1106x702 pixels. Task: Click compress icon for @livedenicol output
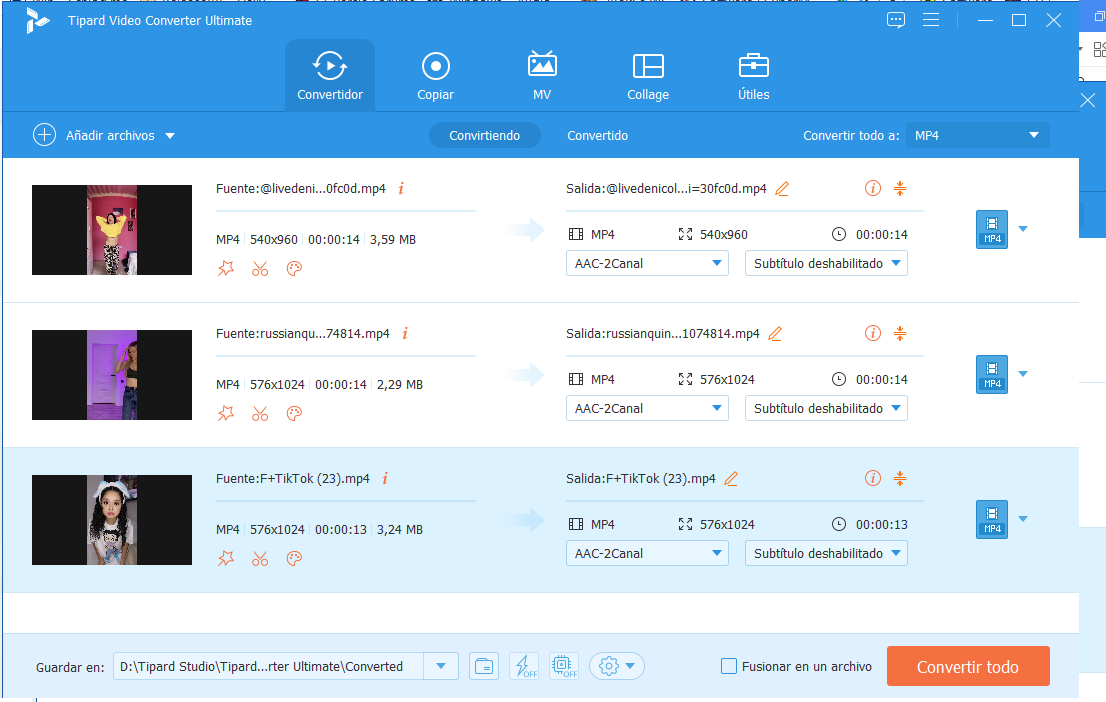click(x=900, y=188)
